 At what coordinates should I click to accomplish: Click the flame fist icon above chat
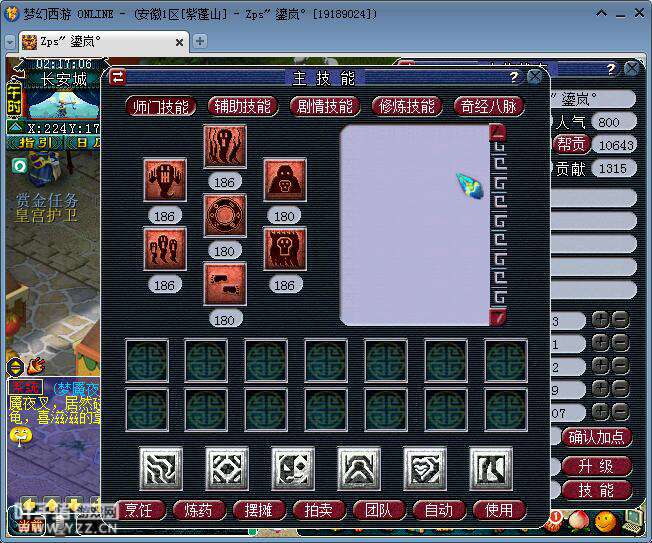(37, 366)
